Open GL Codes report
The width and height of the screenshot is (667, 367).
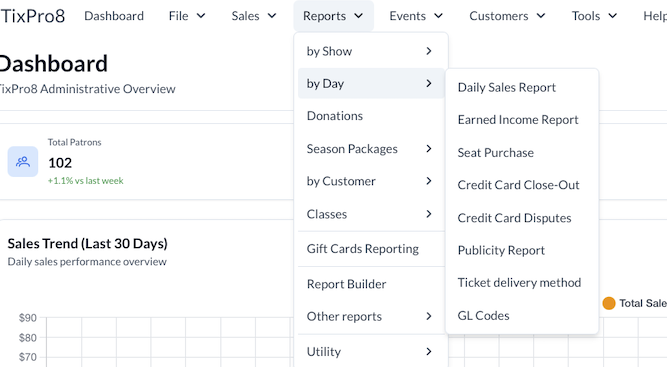pos(522,316)
